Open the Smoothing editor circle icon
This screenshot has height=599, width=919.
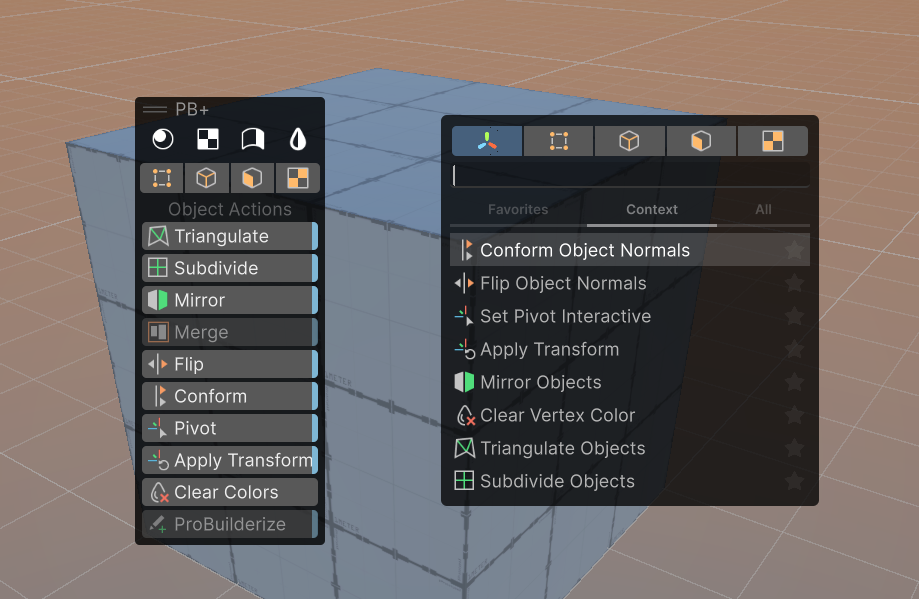pyautogui.click(x=161, y=139)
